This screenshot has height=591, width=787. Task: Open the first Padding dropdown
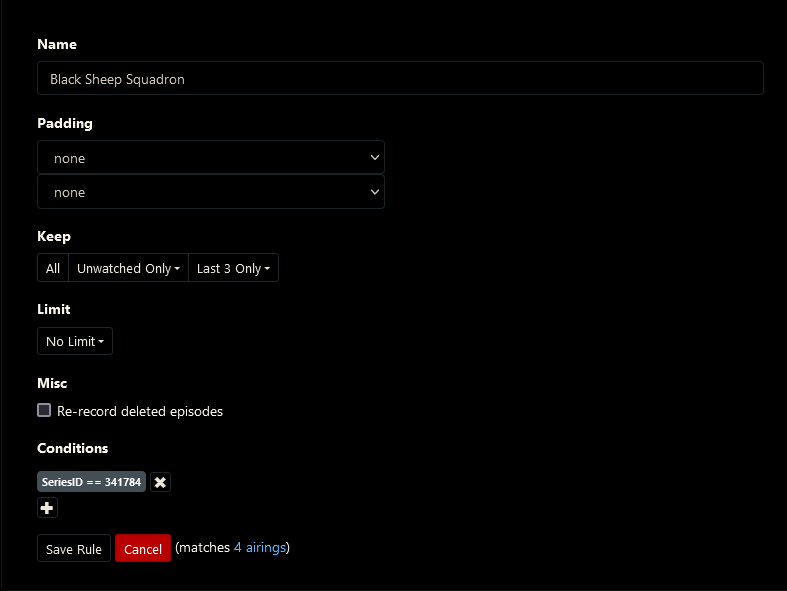[210, 158]
